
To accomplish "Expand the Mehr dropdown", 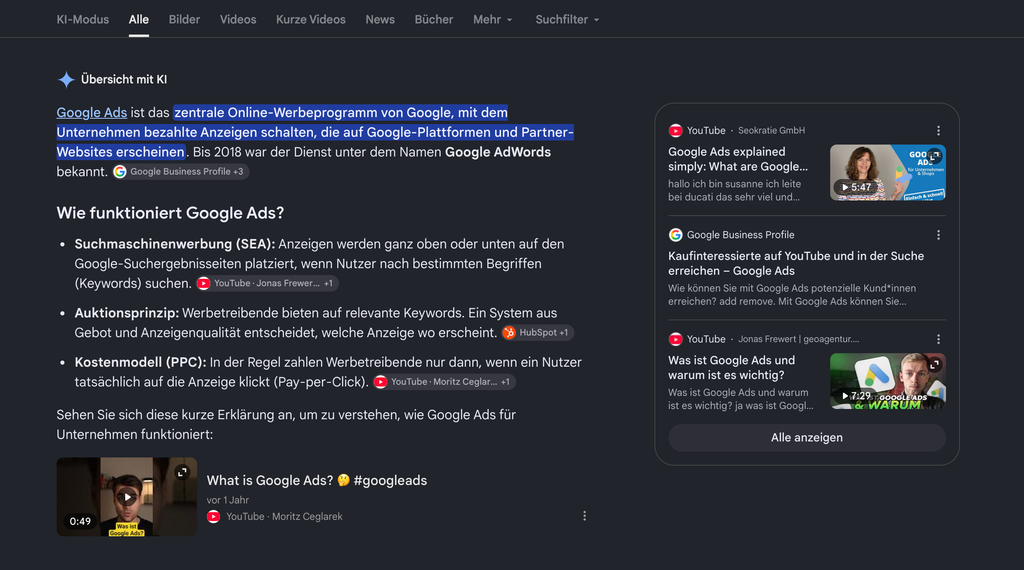I will 492,20.
